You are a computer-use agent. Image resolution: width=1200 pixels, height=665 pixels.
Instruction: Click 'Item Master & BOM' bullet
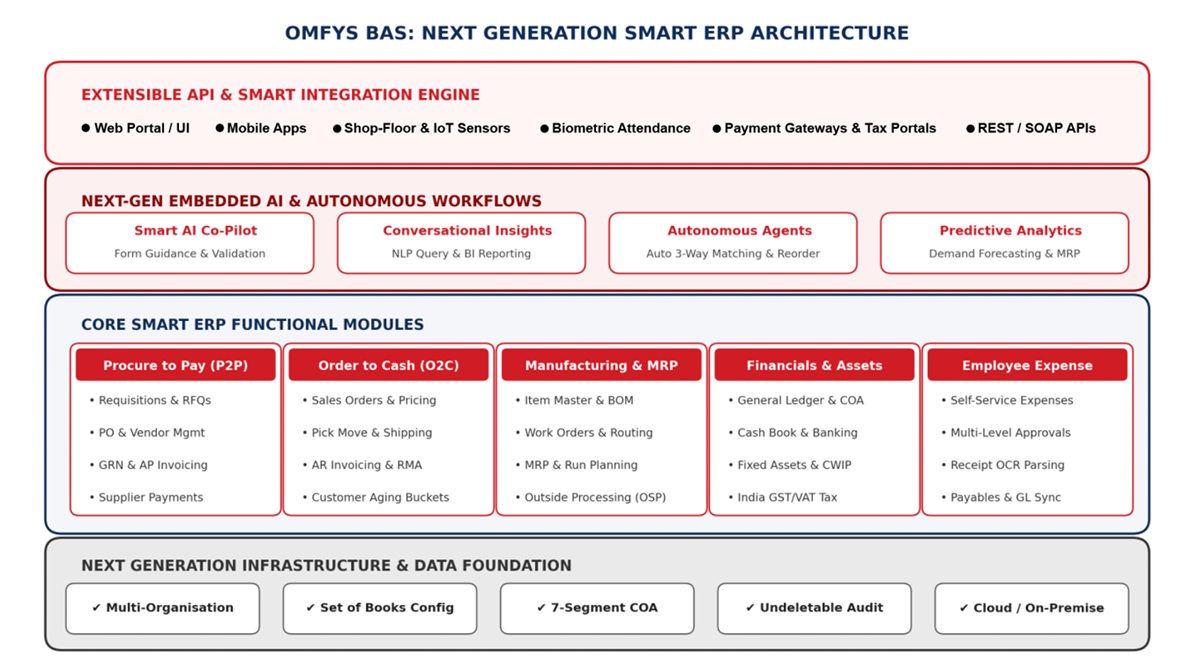tap(574, 400)
